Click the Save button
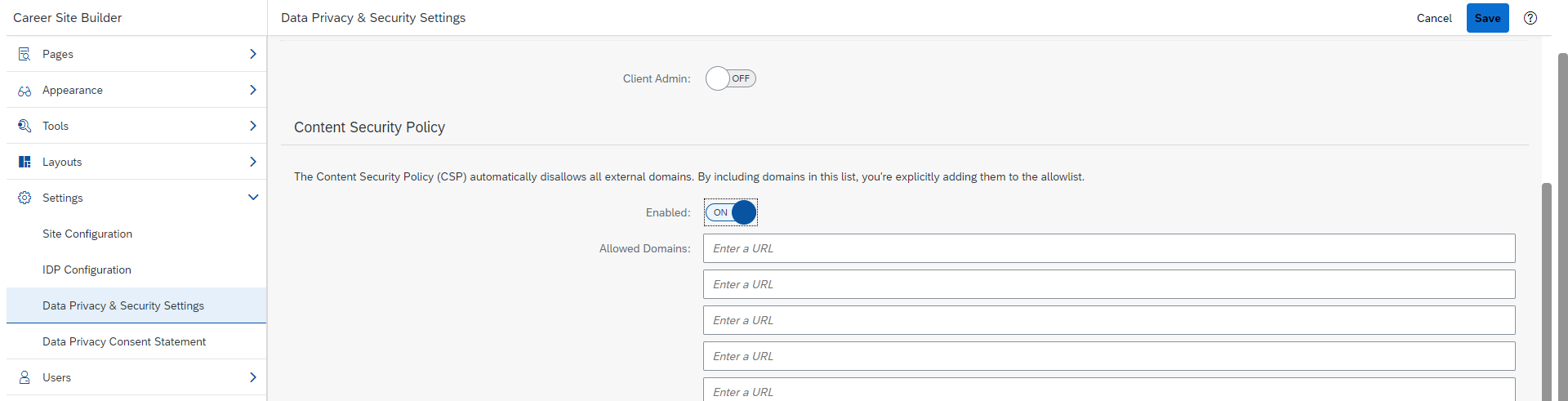The image size is (1568, 401). coord(1487,18)
